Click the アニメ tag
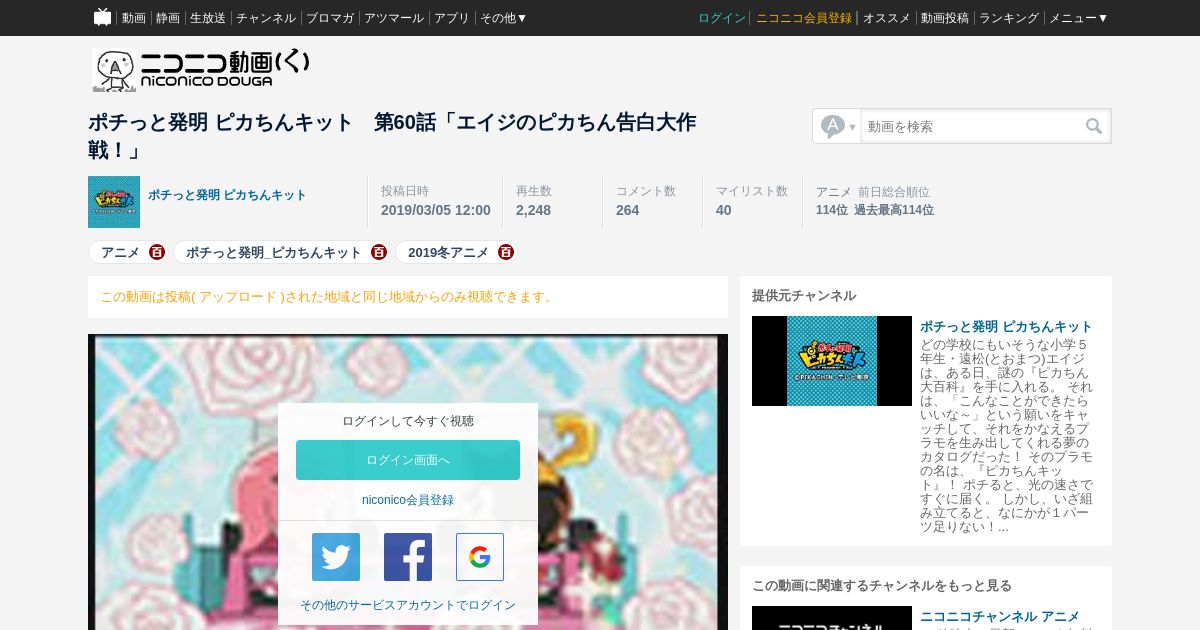This screenshot has height=630, width=1200. point(120,252)
